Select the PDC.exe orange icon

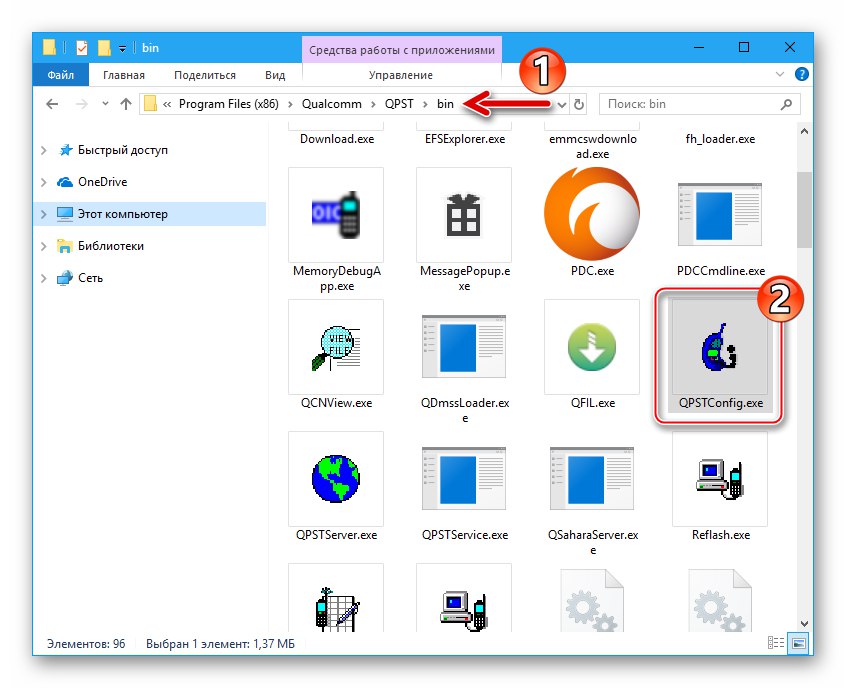click(592, 214)
